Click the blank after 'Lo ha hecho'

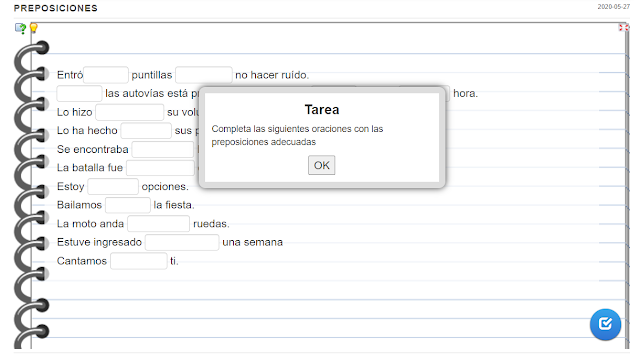[x=146, y=131]
